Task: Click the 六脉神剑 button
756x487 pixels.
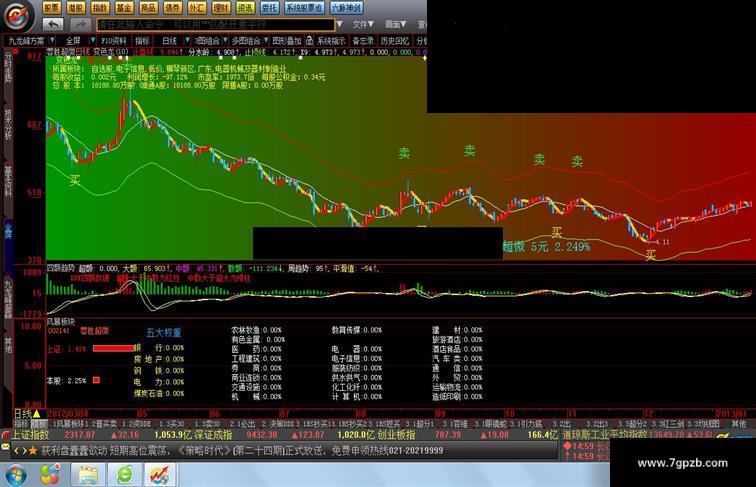Action: (346, 8)
